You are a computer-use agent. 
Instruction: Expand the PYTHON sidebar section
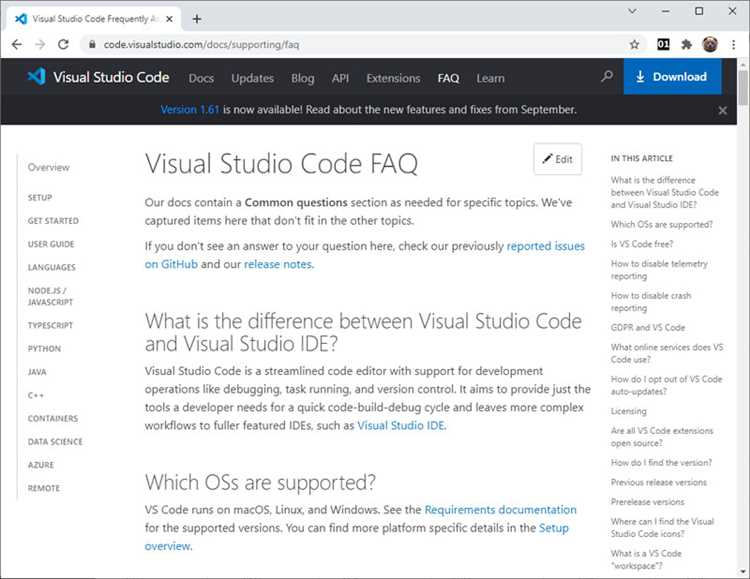(44, 348)
